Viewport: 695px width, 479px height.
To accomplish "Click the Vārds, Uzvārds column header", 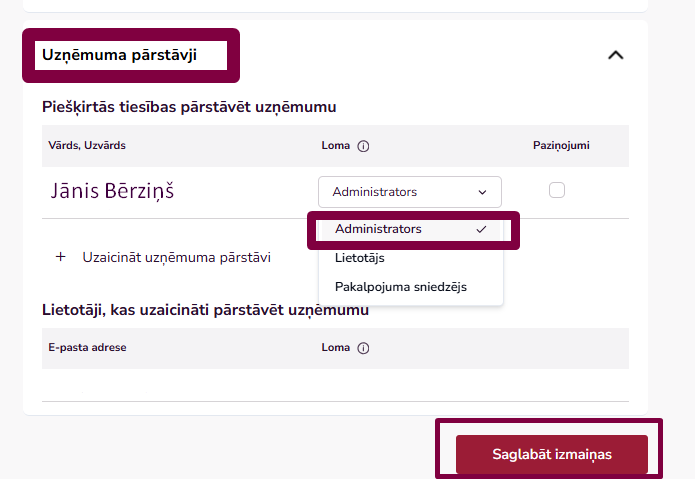I will point(87,146).
